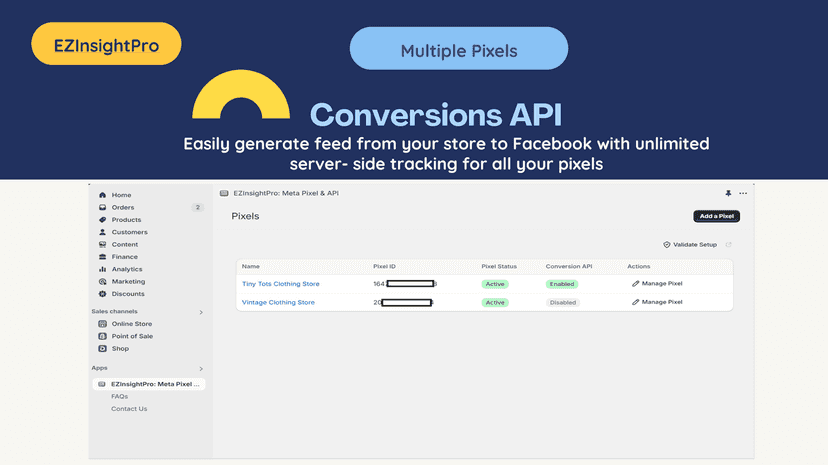Click the Validate Setup link
The width and height of the screenshot is (828, 466).
[694, 245]
